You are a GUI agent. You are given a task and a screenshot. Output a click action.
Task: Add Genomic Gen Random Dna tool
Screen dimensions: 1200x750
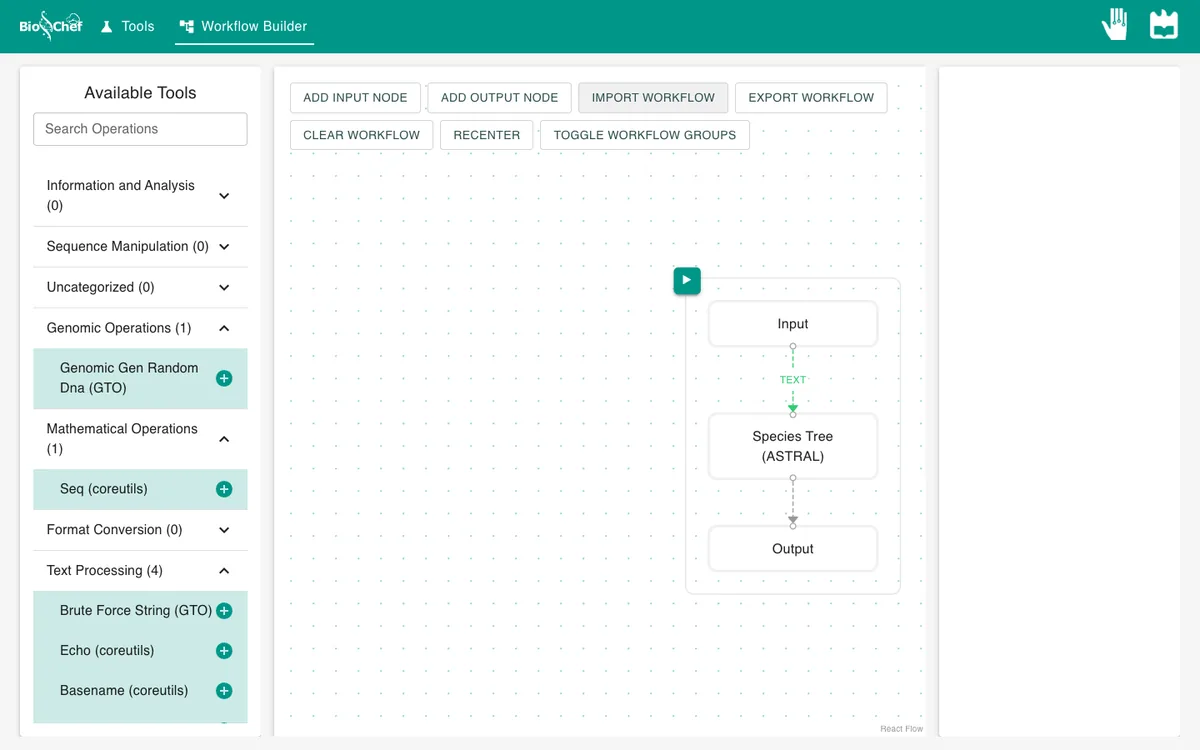tap(224, 378)
